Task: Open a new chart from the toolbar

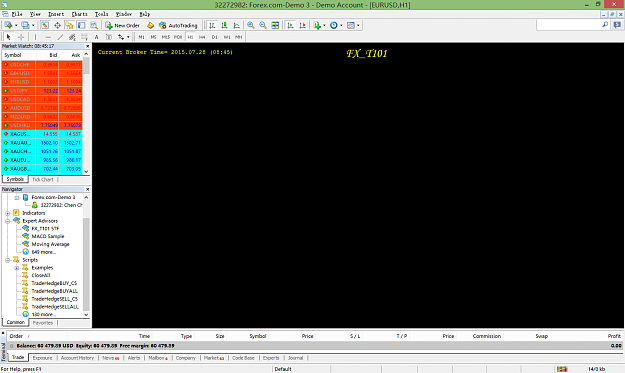Action: [x=8, y=25]
